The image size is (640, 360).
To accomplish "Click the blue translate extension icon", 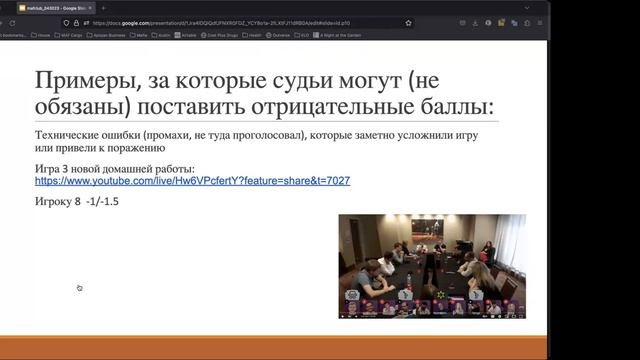I will (514, 23).
